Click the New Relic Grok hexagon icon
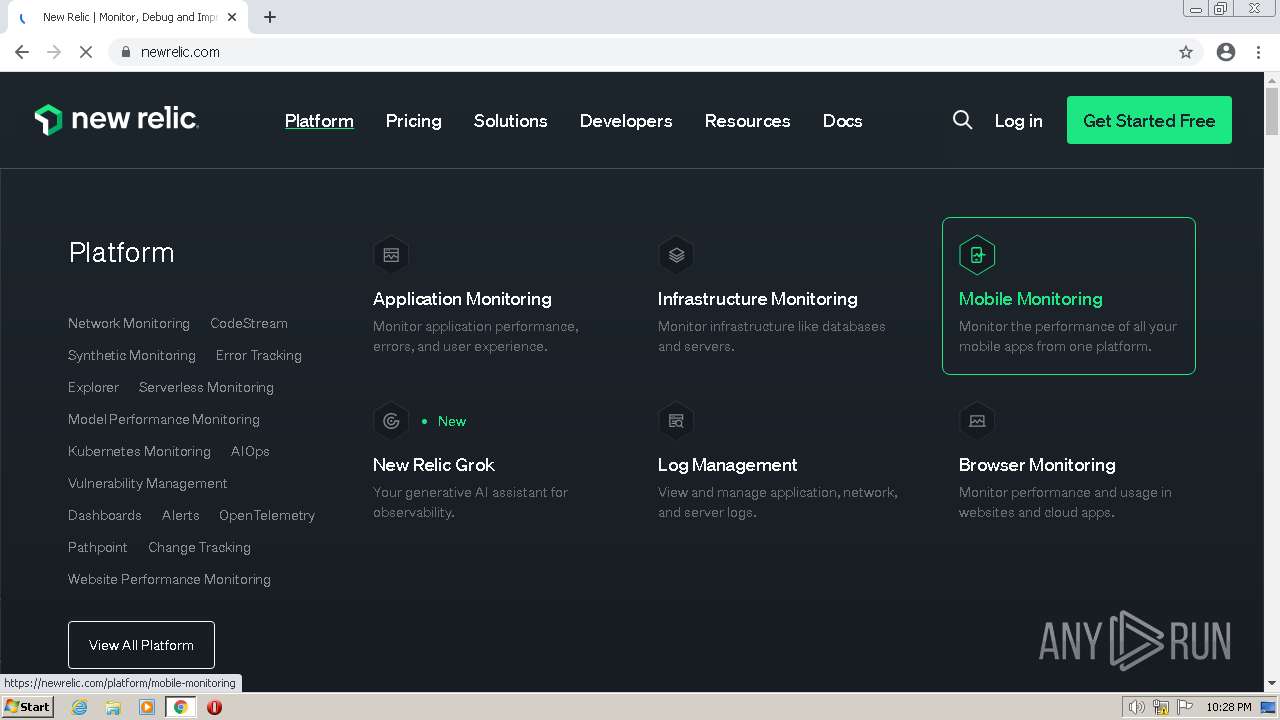Screen dimensions: 1280x720 click(391, 421)
